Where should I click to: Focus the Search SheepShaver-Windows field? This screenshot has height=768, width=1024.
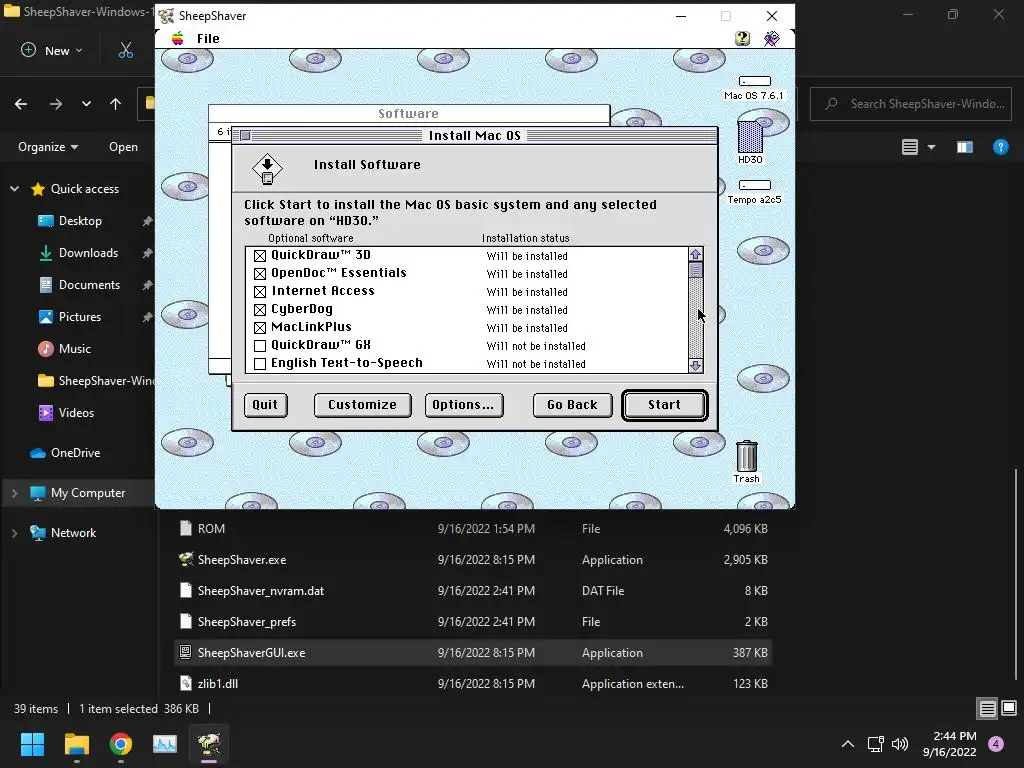click(x=911, y=104)
